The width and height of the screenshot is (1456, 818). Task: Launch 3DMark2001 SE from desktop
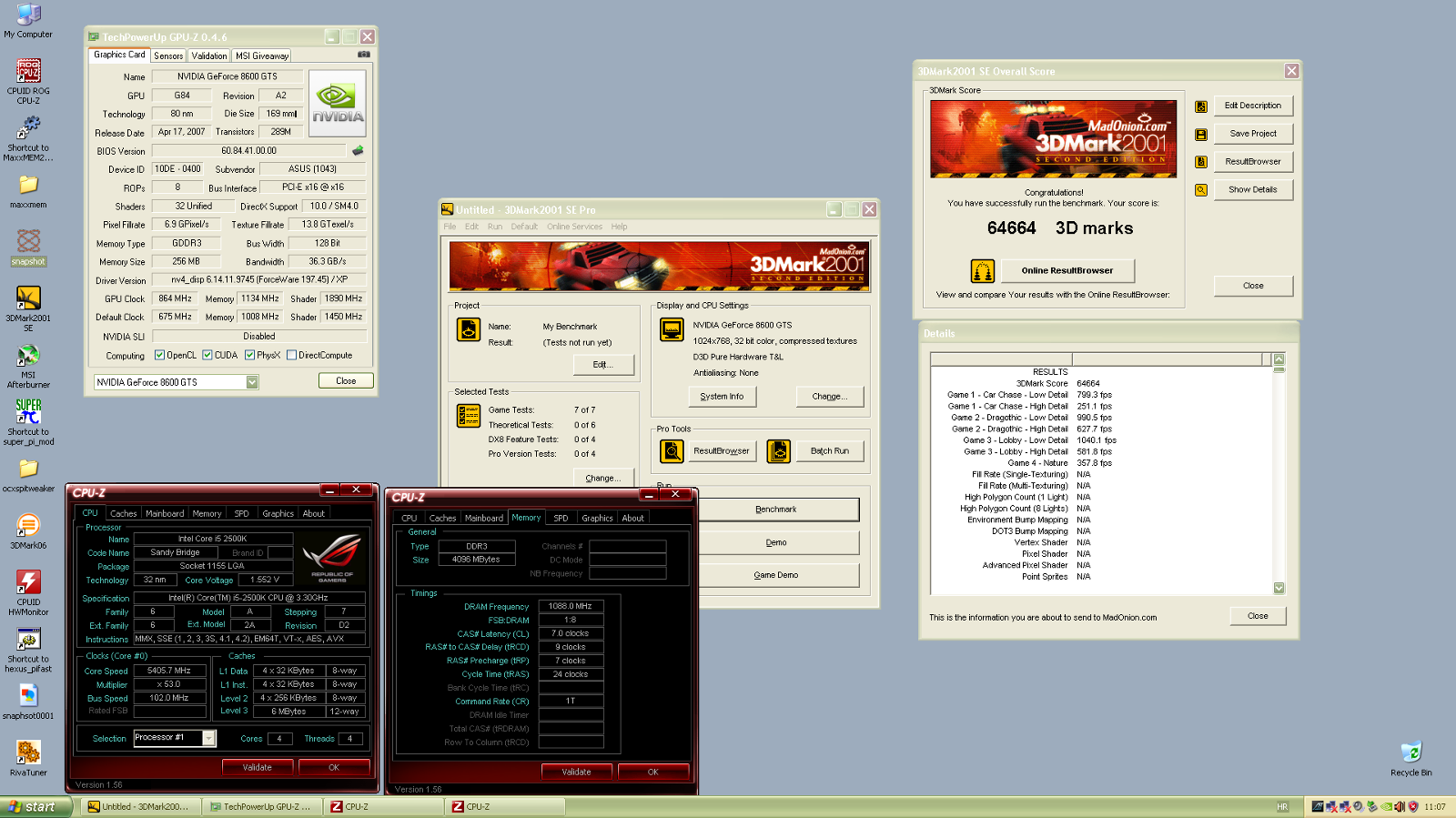[28, 298]
